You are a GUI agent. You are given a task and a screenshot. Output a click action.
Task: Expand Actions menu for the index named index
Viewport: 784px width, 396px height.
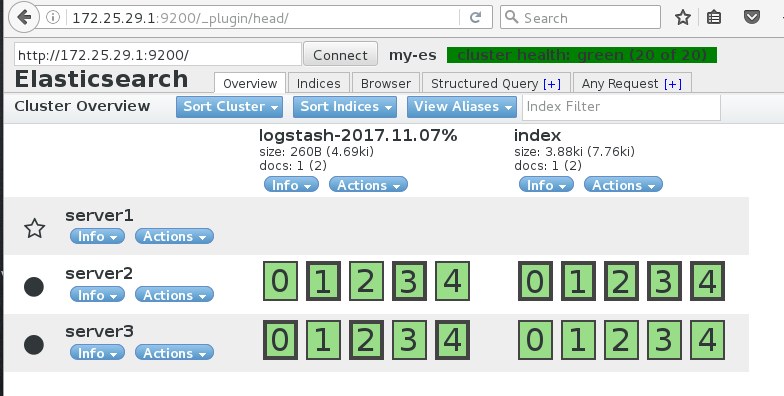pos(624,185)
